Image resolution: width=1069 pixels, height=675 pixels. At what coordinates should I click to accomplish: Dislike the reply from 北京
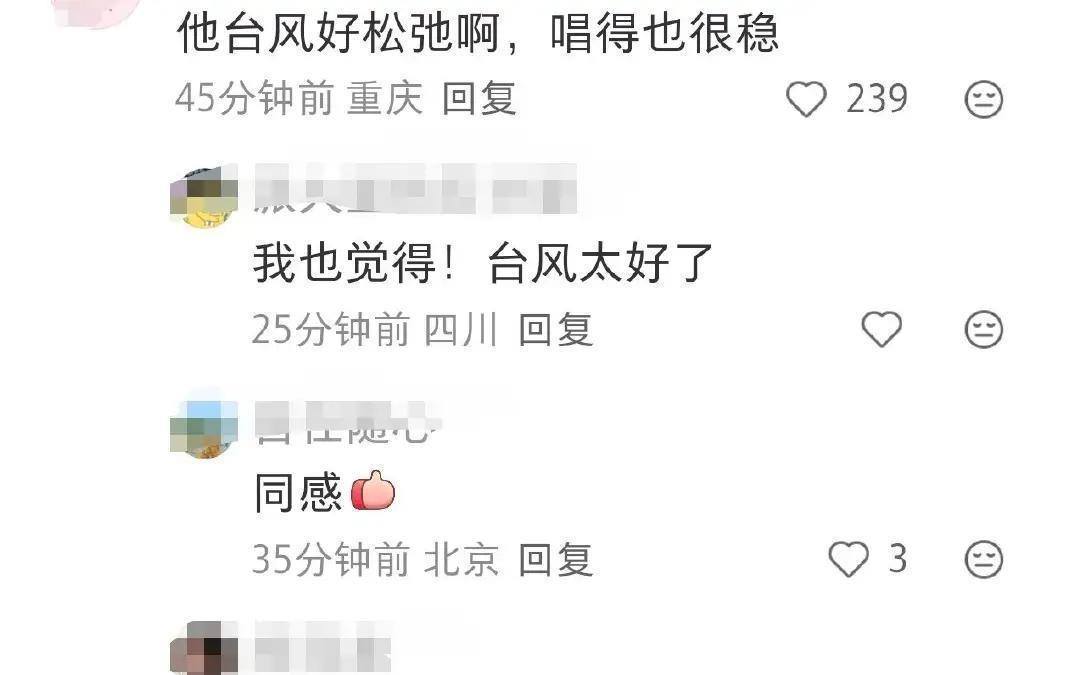click(984, 560)
